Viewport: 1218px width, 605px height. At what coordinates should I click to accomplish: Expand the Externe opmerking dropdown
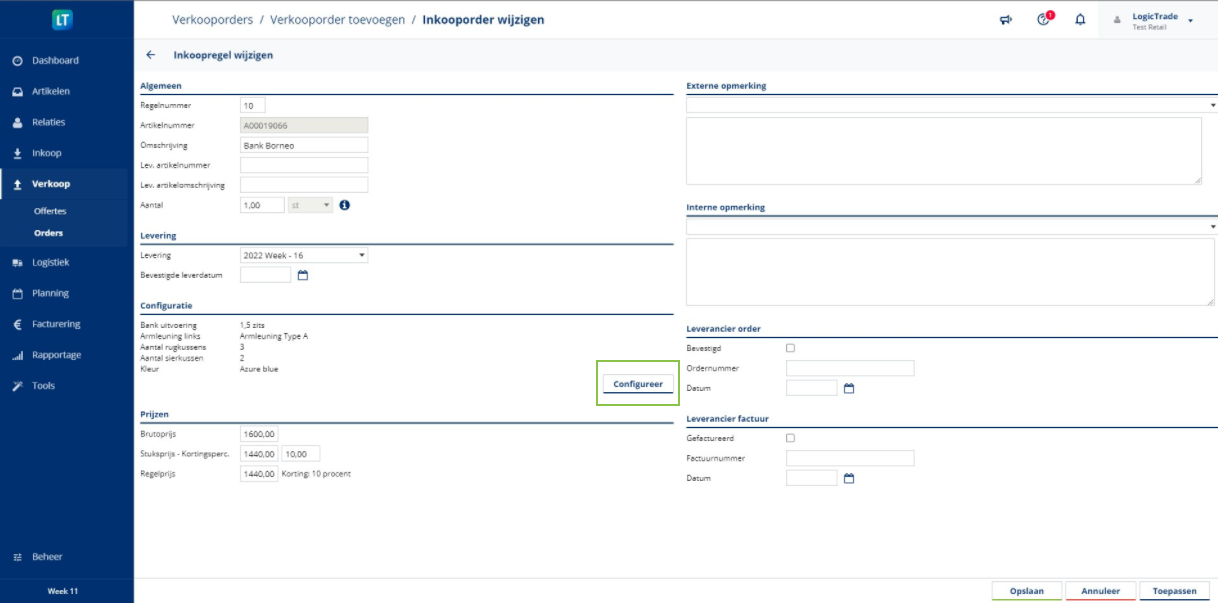pos(1212,105)
